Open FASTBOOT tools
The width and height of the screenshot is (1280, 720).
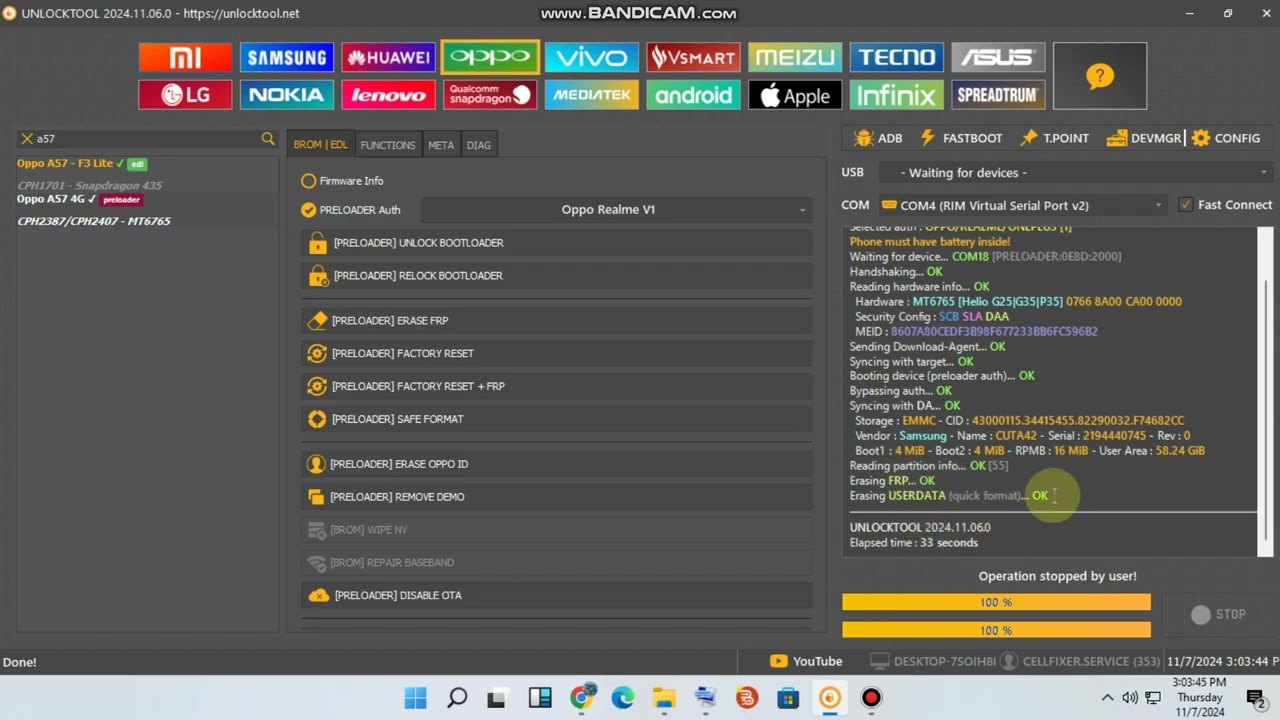[x=961, y=138]
